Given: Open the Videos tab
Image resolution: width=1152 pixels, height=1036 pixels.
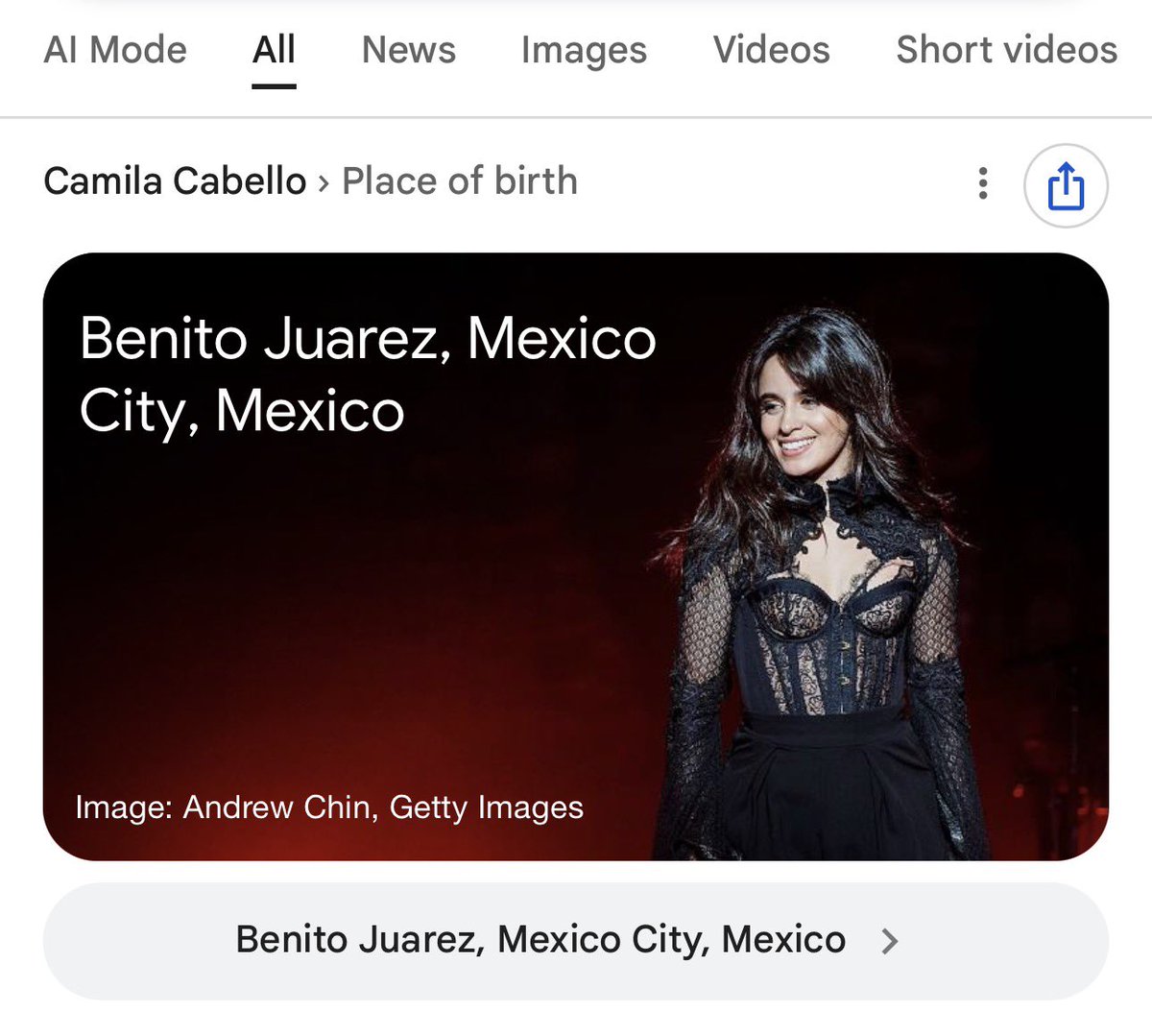Looking at the screenshot, I should pyautogui.click(x=772, y=50).
